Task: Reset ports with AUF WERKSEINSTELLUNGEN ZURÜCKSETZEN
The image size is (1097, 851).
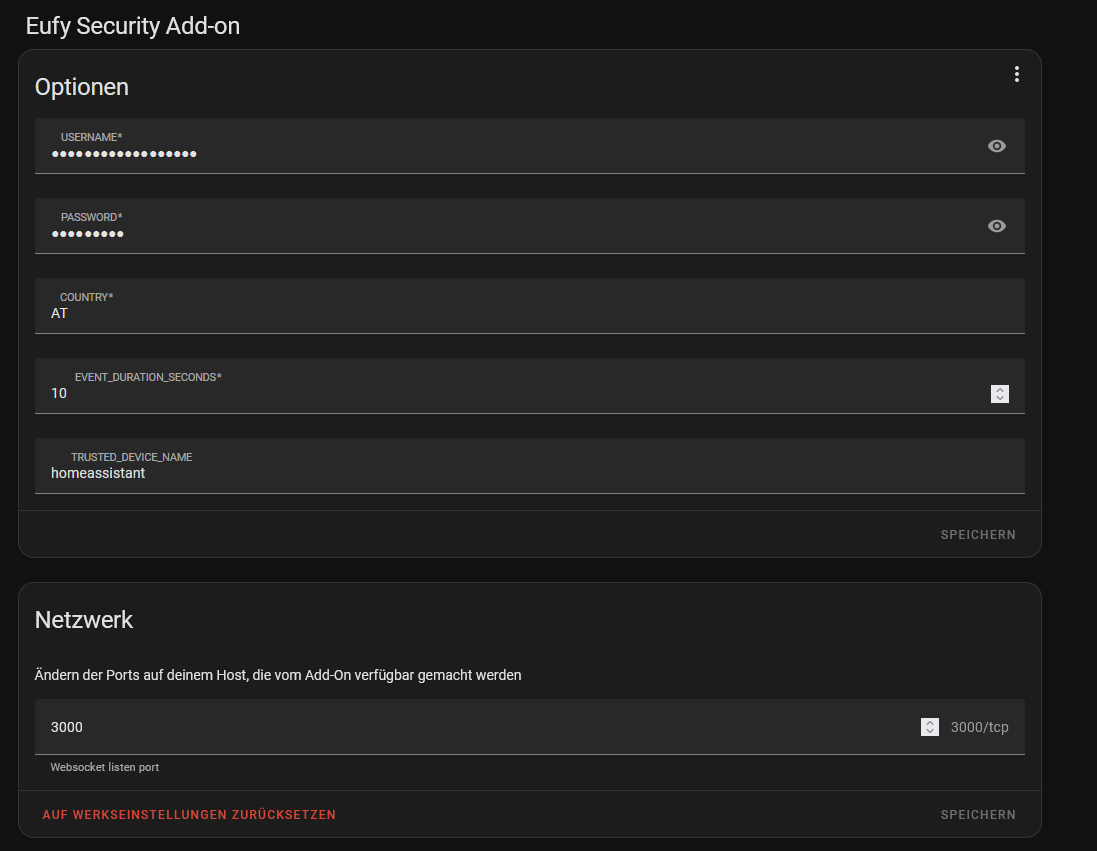Action: point(189,814)
